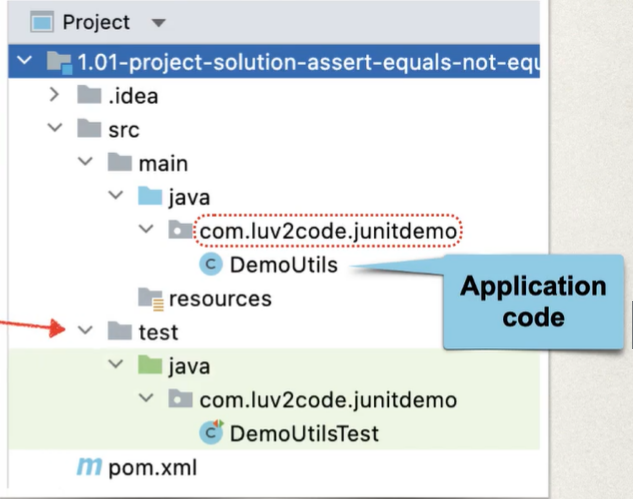Viewport: 633px width, 499px height.
Task: Click the resources folder icon
Action: pos(151,298)
